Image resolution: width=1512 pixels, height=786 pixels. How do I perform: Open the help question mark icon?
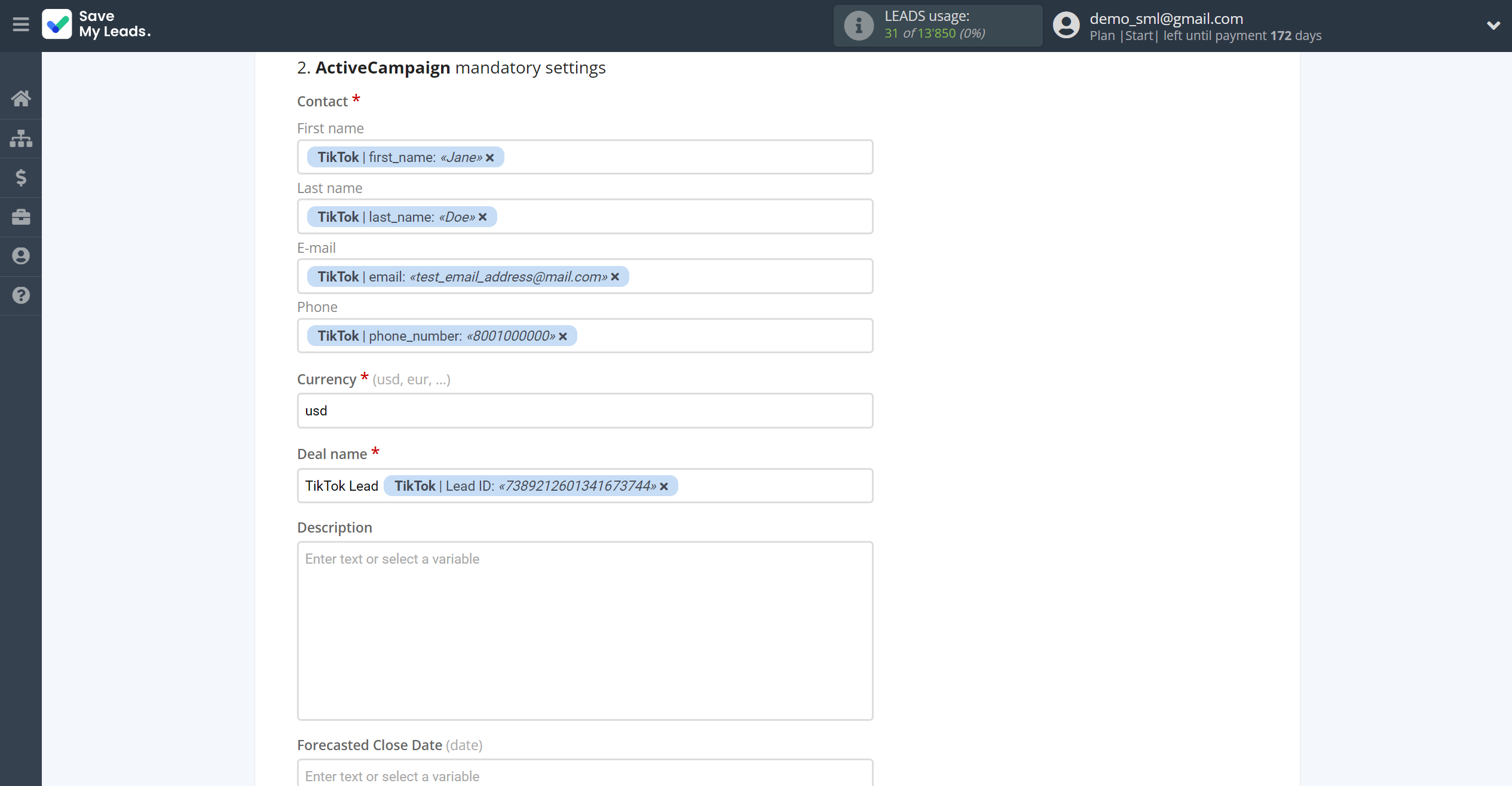(21, 295)
